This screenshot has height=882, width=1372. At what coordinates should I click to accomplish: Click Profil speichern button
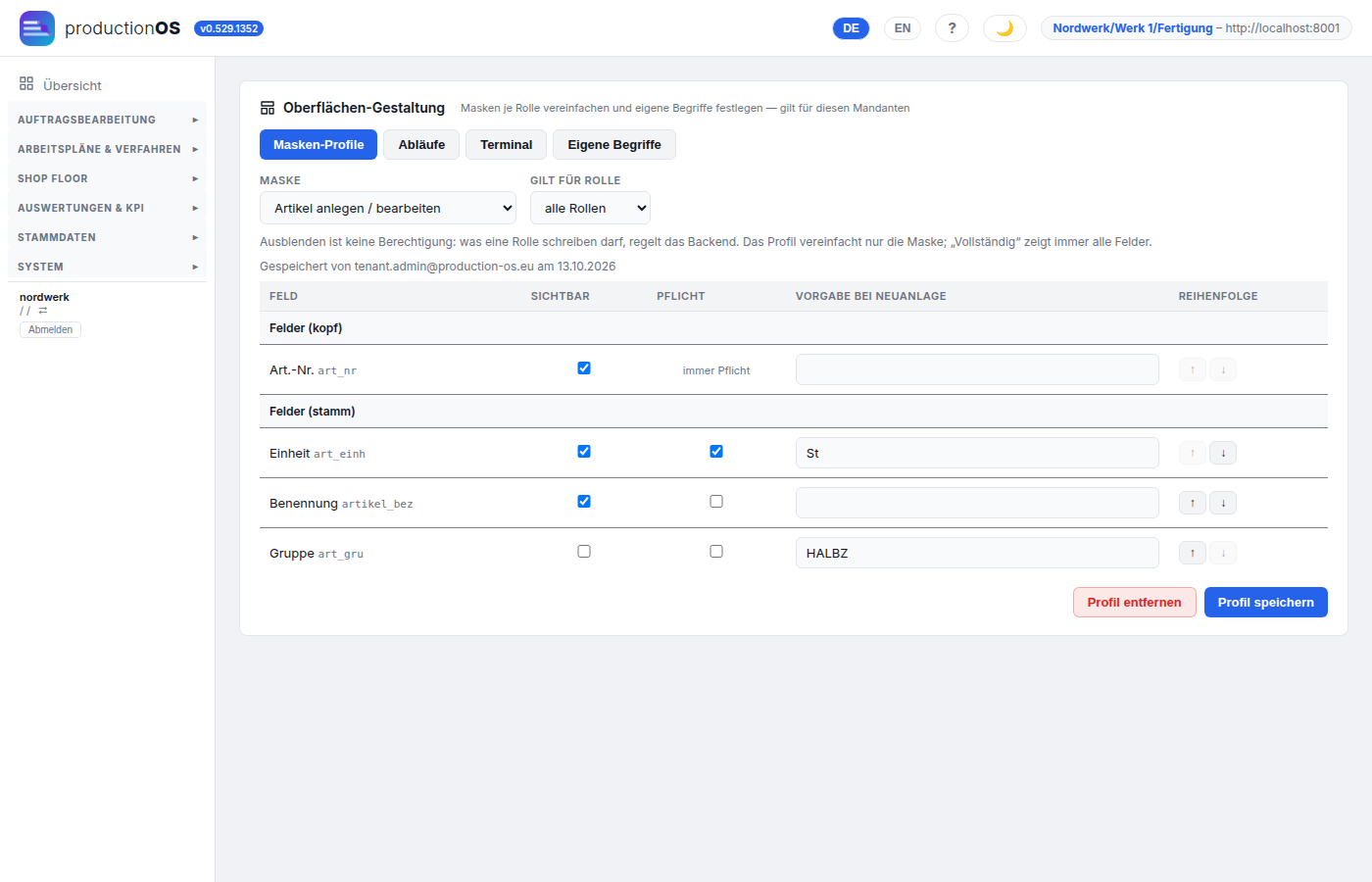[1266, 602]
